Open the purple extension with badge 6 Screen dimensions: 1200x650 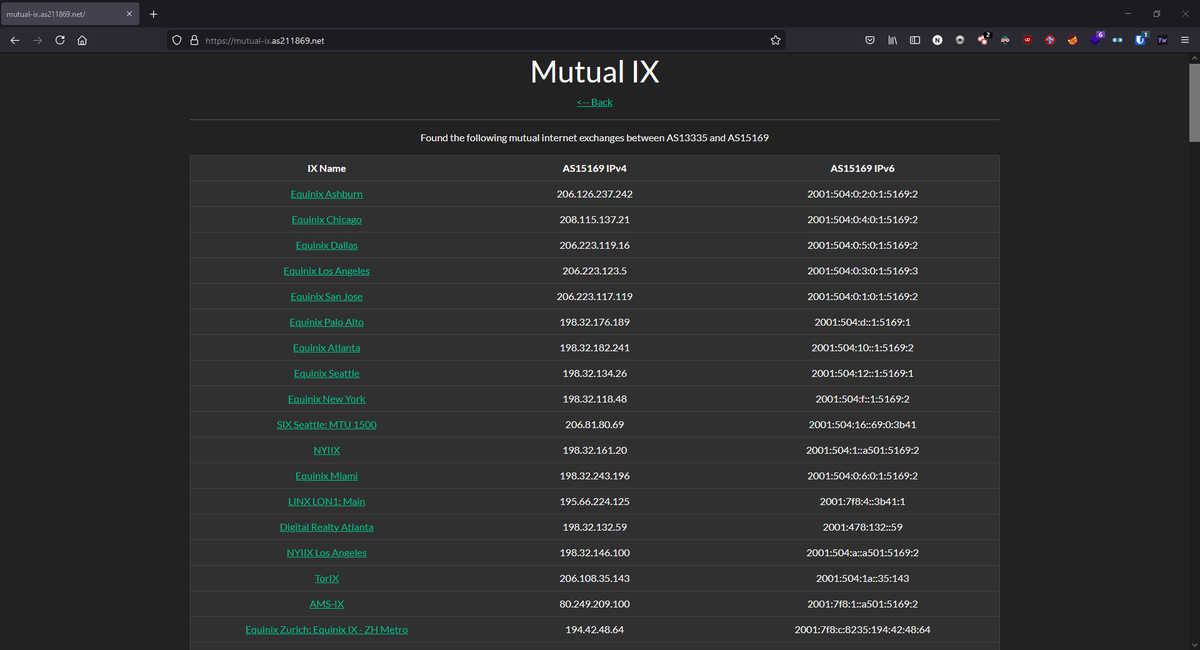click(1096, 40)
